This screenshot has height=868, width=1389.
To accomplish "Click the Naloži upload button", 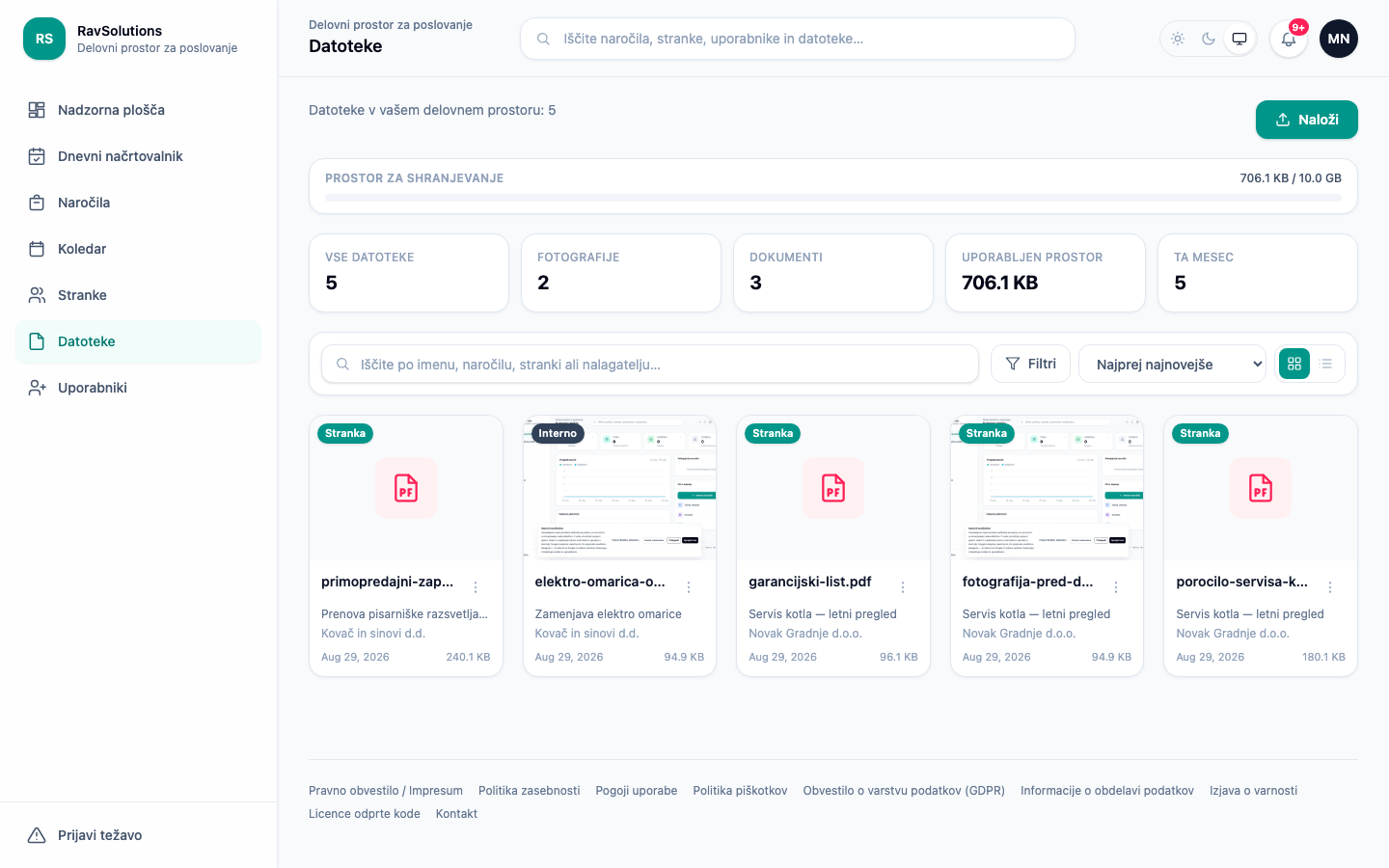I will pyautogui.click(x=1307, y=120).
